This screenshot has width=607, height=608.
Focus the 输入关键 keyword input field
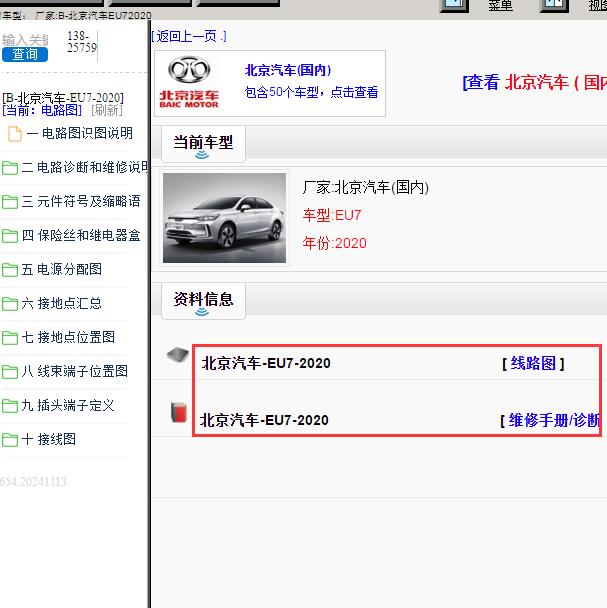point(25,40)
